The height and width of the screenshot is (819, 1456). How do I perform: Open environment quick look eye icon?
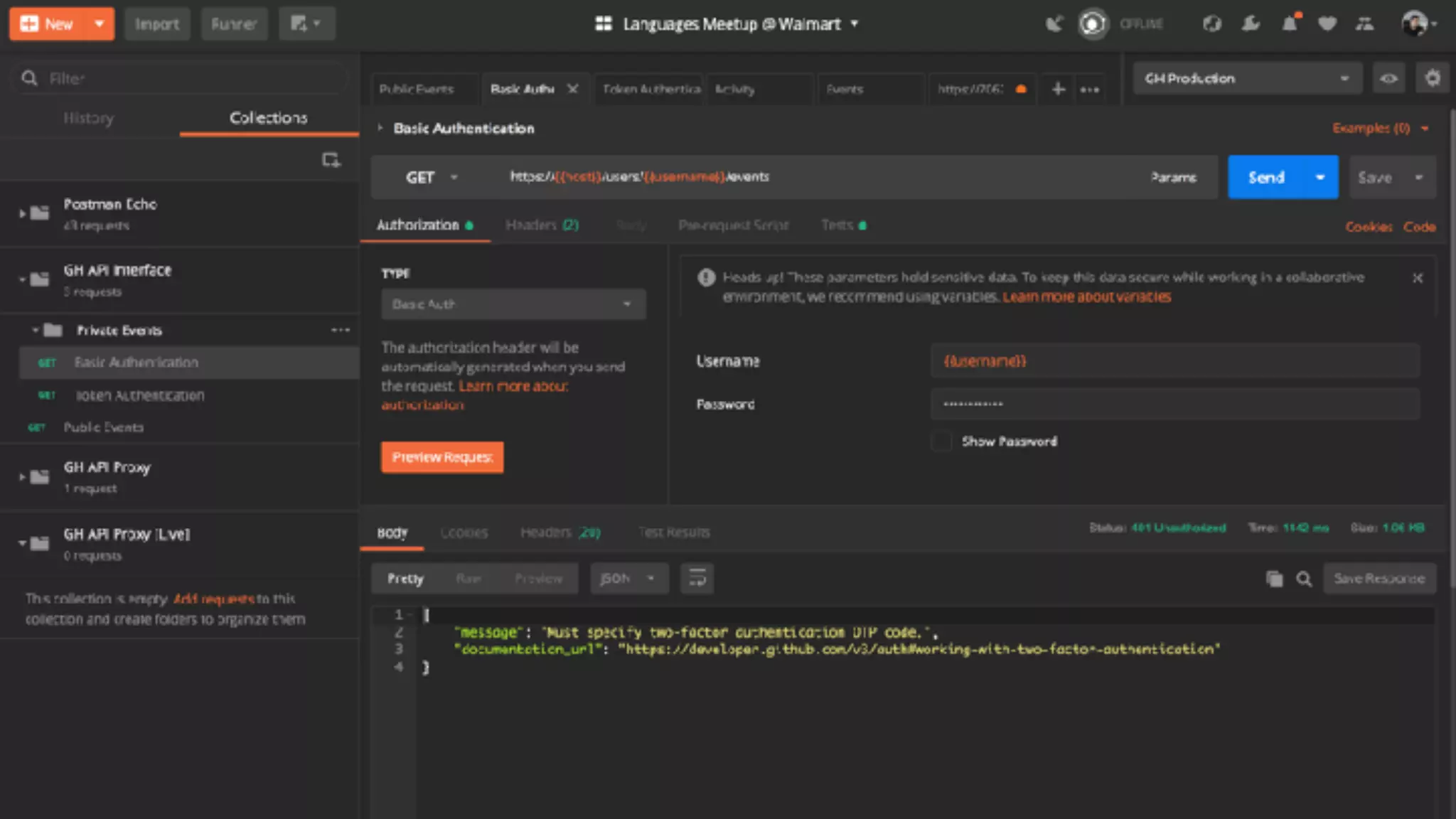tap(1388, 78)
